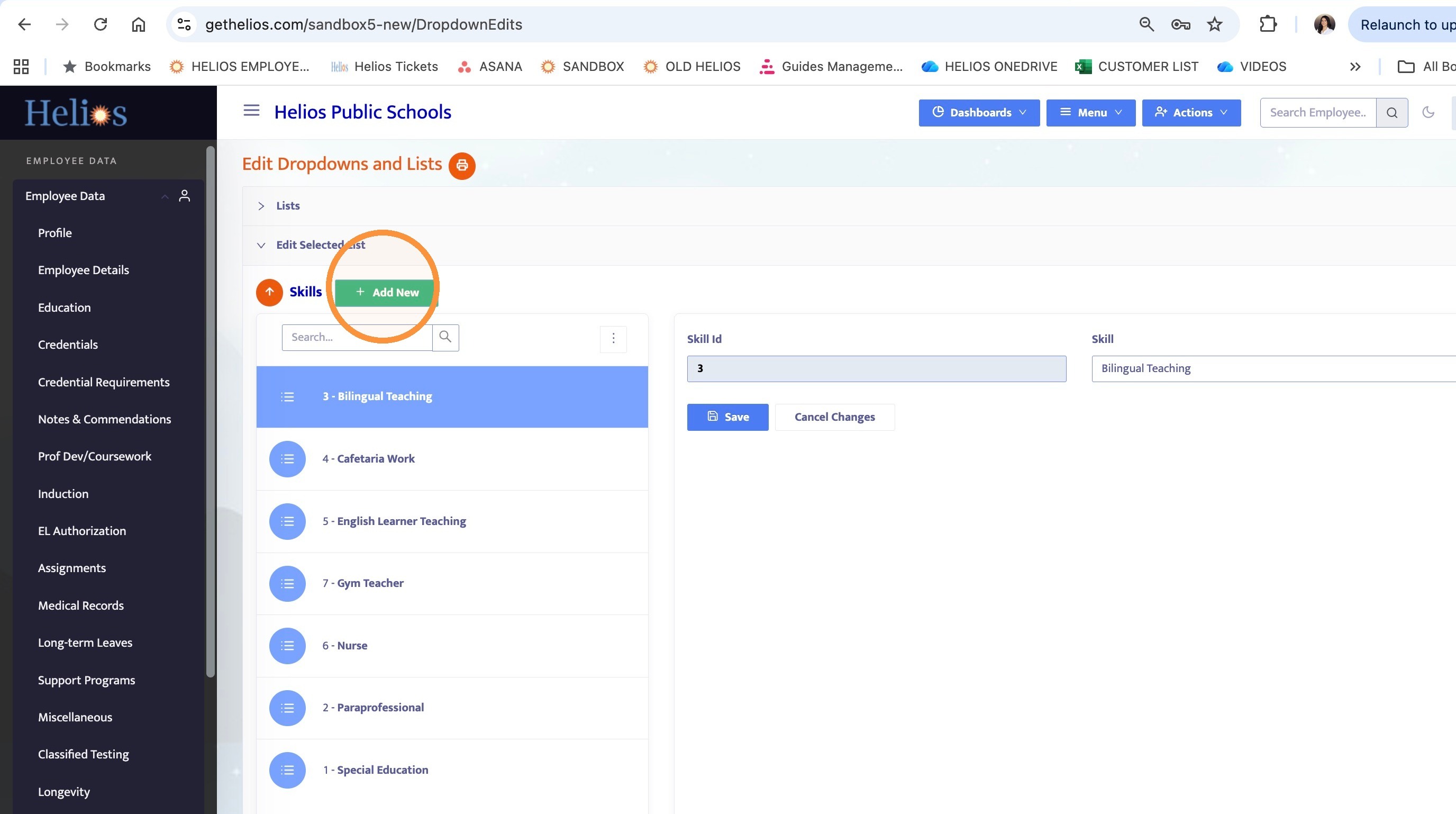Click the orange print icon beside page title
The height and width of the screenshot is (814, 1456).
tap(462, 166)
